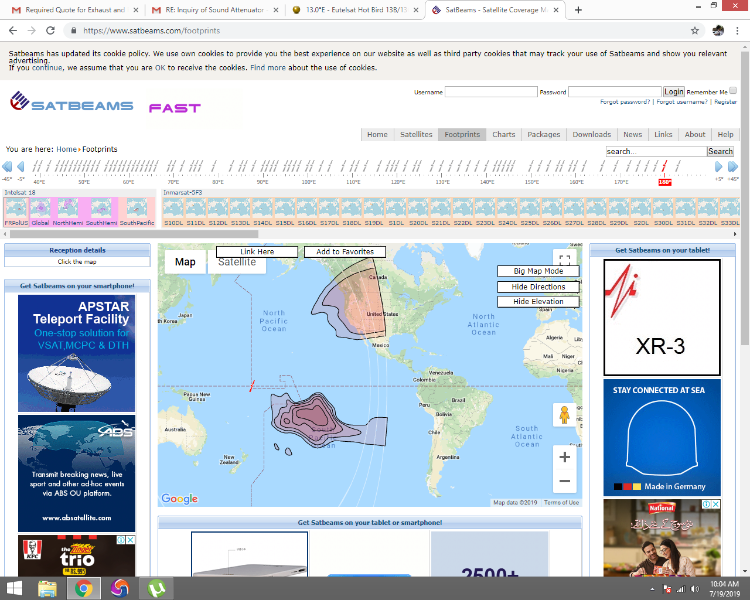Select the red 180° satellite position marker
Viewport: 750px width, 600px height.
click(x=665, y=182)
